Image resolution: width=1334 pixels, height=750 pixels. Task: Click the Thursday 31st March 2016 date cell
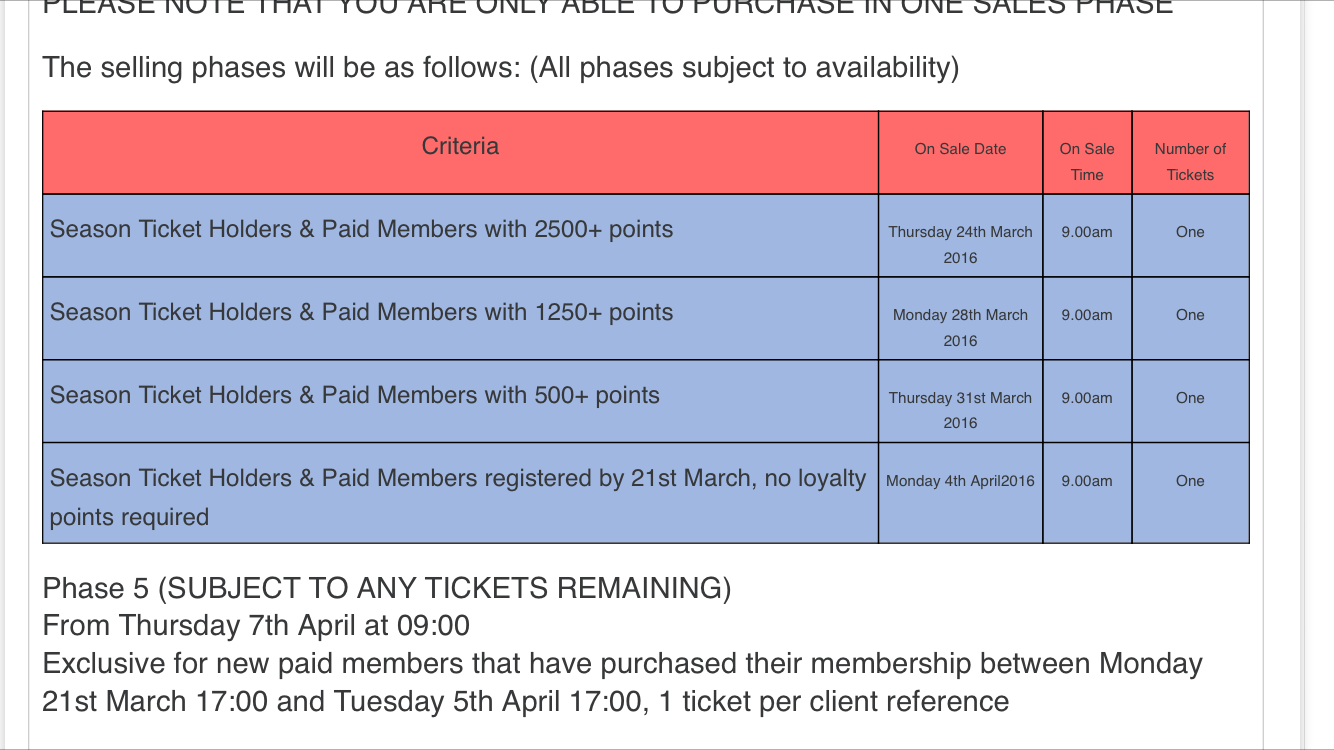click(960, 410)
